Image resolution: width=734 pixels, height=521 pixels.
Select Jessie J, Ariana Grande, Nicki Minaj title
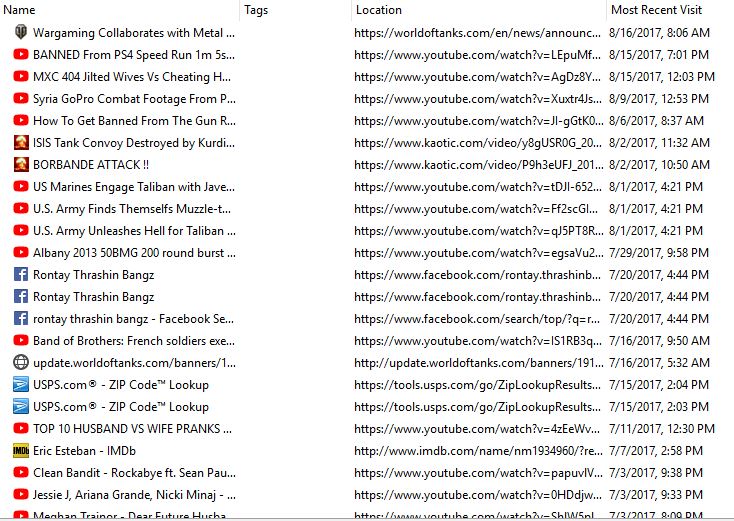coord(134,495)
